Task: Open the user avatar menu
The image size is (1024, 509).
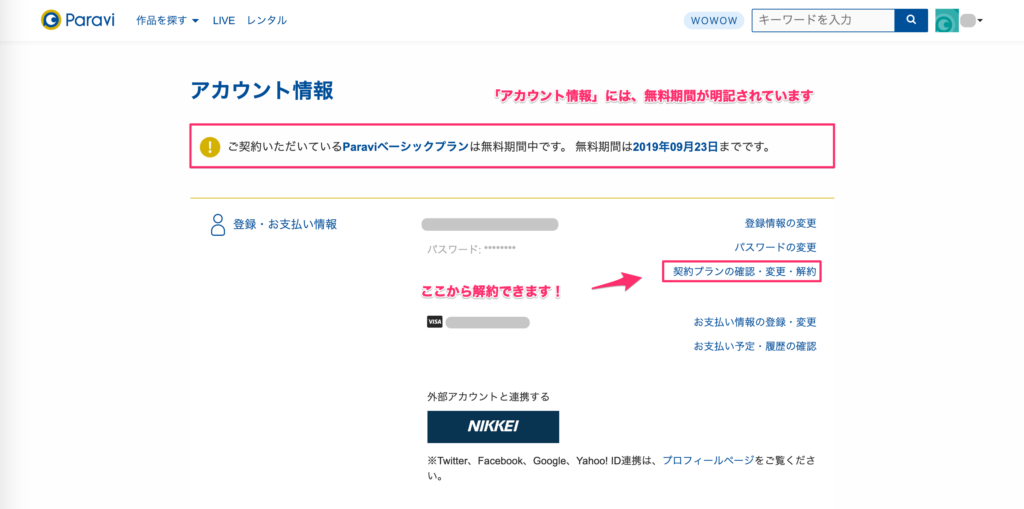Action: (947, 21)
